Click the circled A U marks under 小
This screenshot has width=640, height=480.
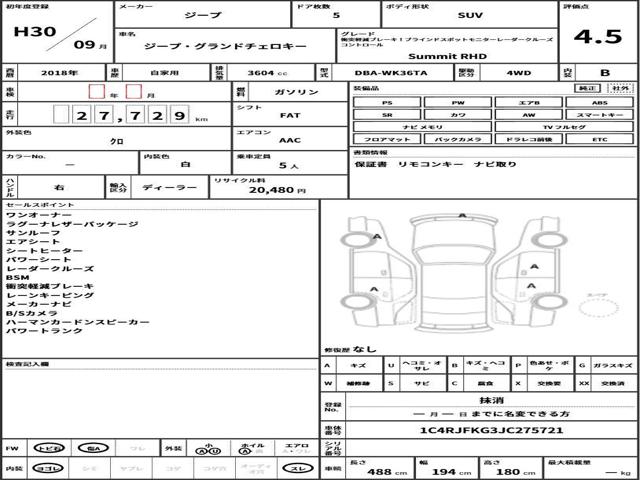click(208, 451)
